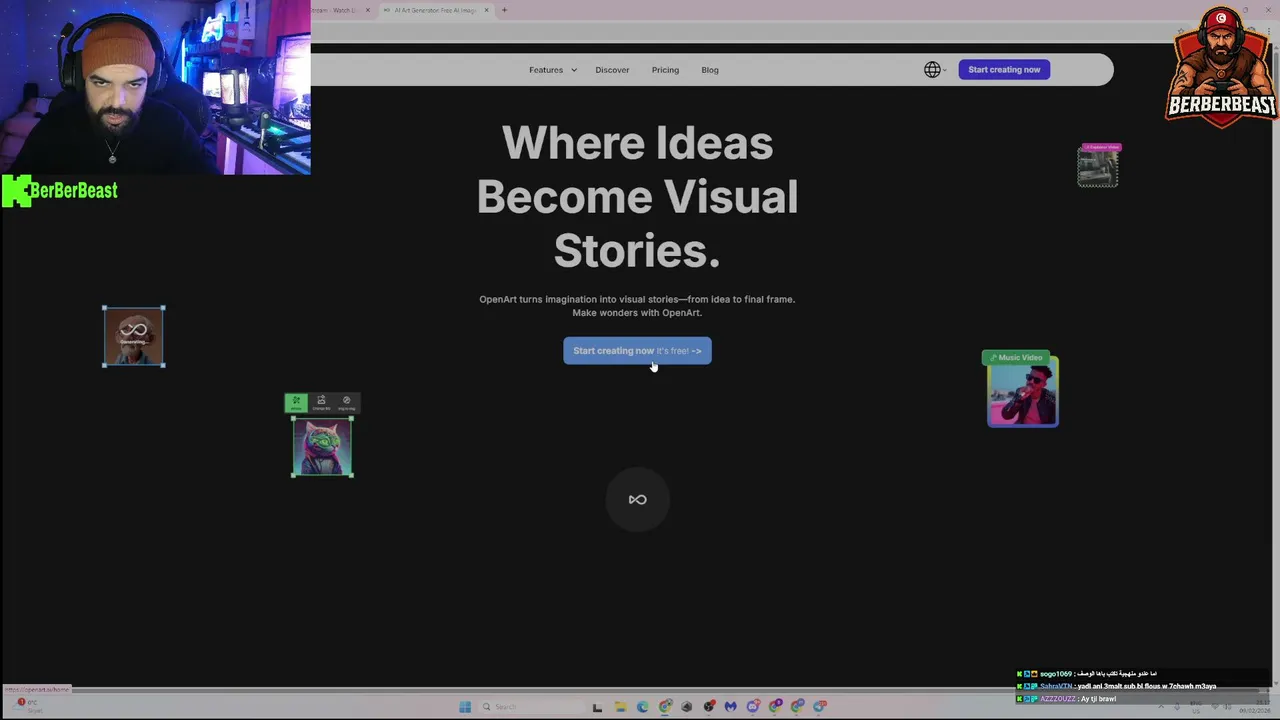The width and height of the screenshot is (1280, 720).
Task: Select the Img to Img tool icon
Action: (346, 403)
